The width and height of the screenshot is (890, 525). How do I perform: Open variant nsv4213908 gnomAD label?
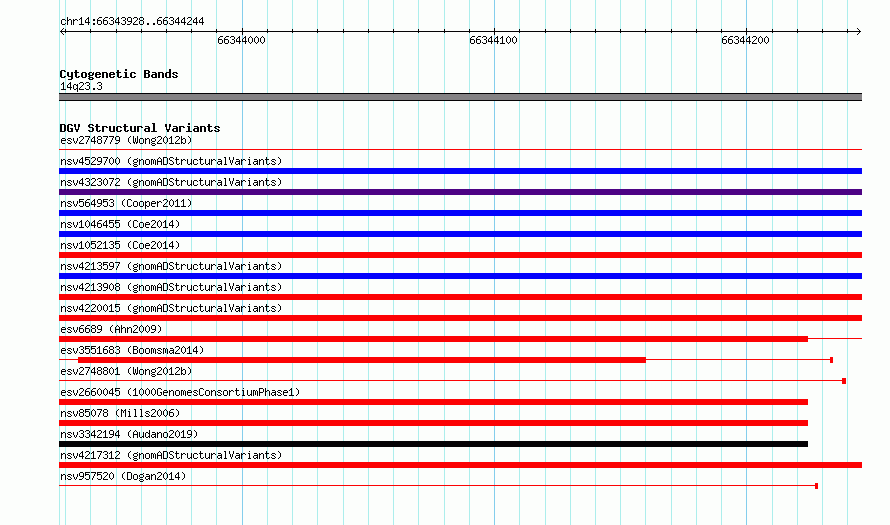(171, 287)
